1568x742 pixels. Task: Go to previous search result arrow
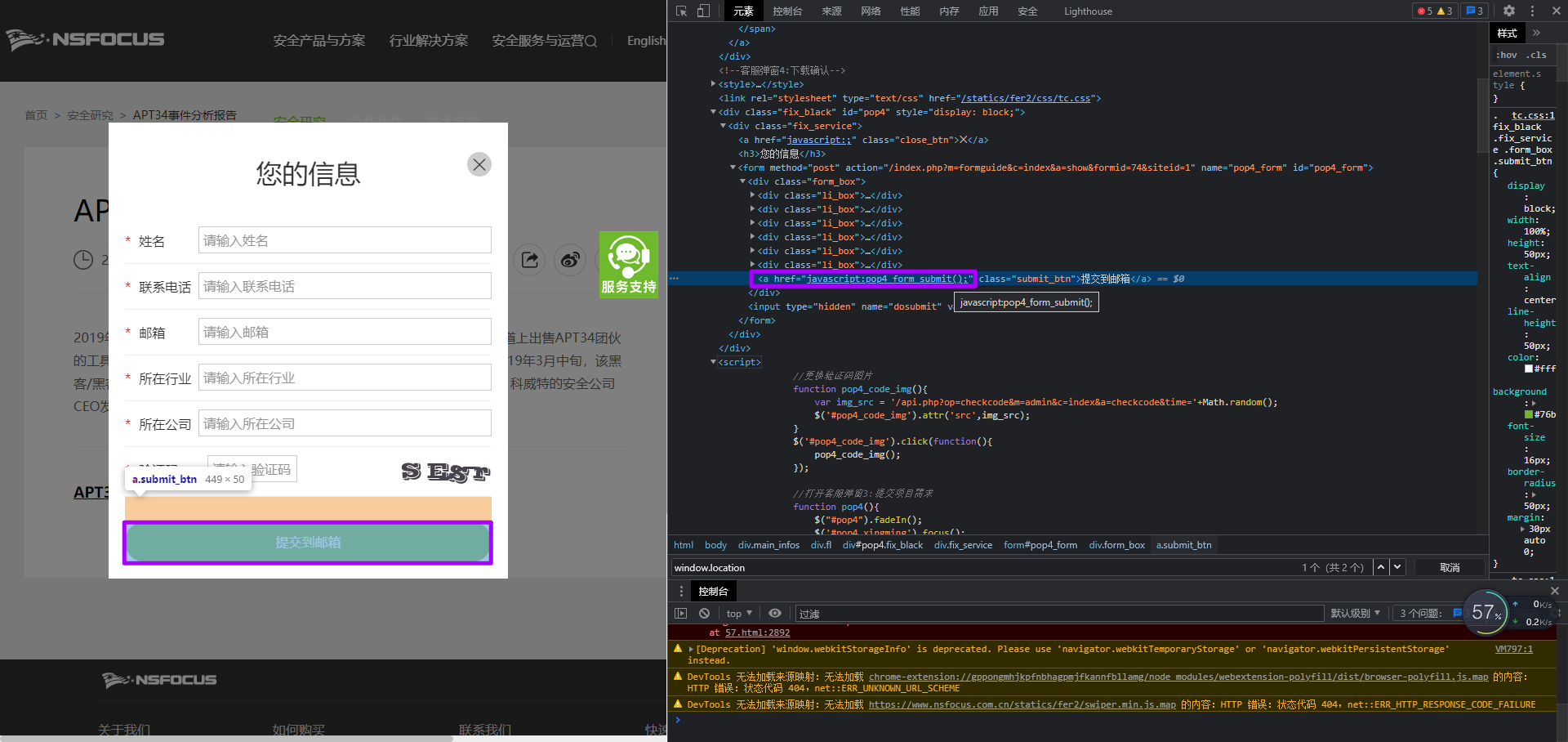[1381, 567]
